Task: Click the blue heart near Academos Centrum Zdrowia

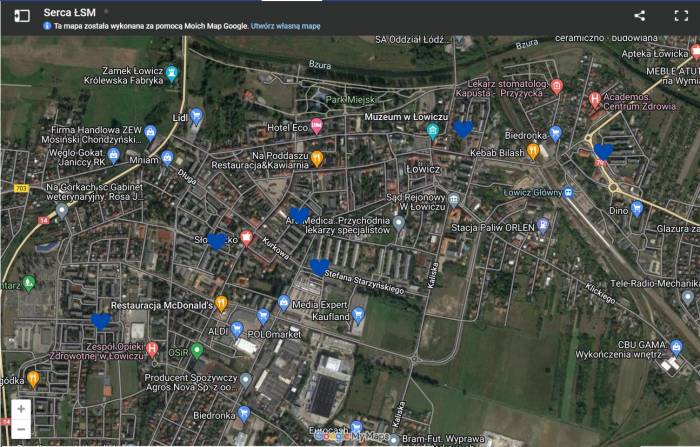Action: point(604,151)
